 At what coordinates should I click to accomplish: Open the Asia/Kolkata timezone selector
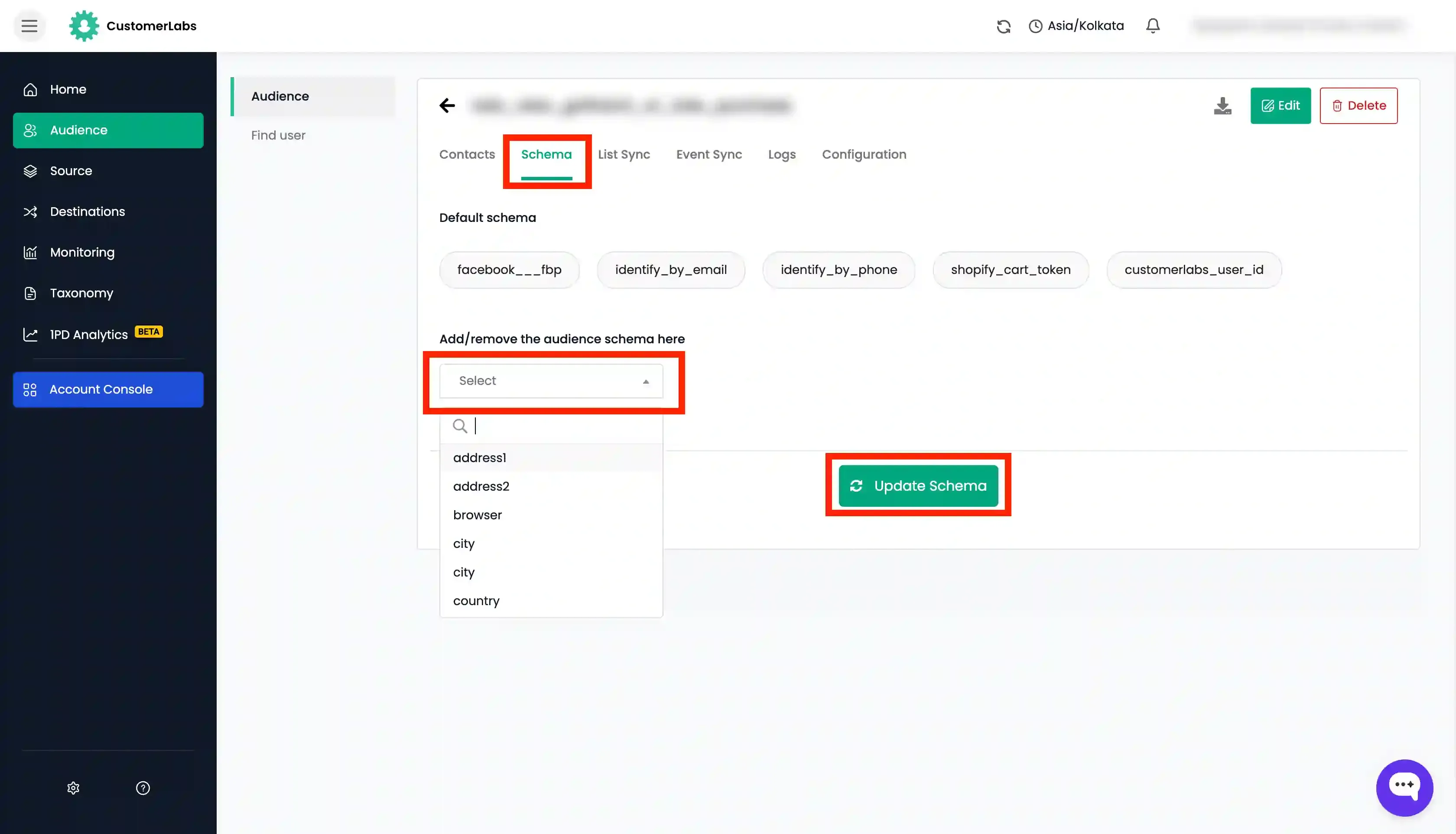[x=1076, y=26]
